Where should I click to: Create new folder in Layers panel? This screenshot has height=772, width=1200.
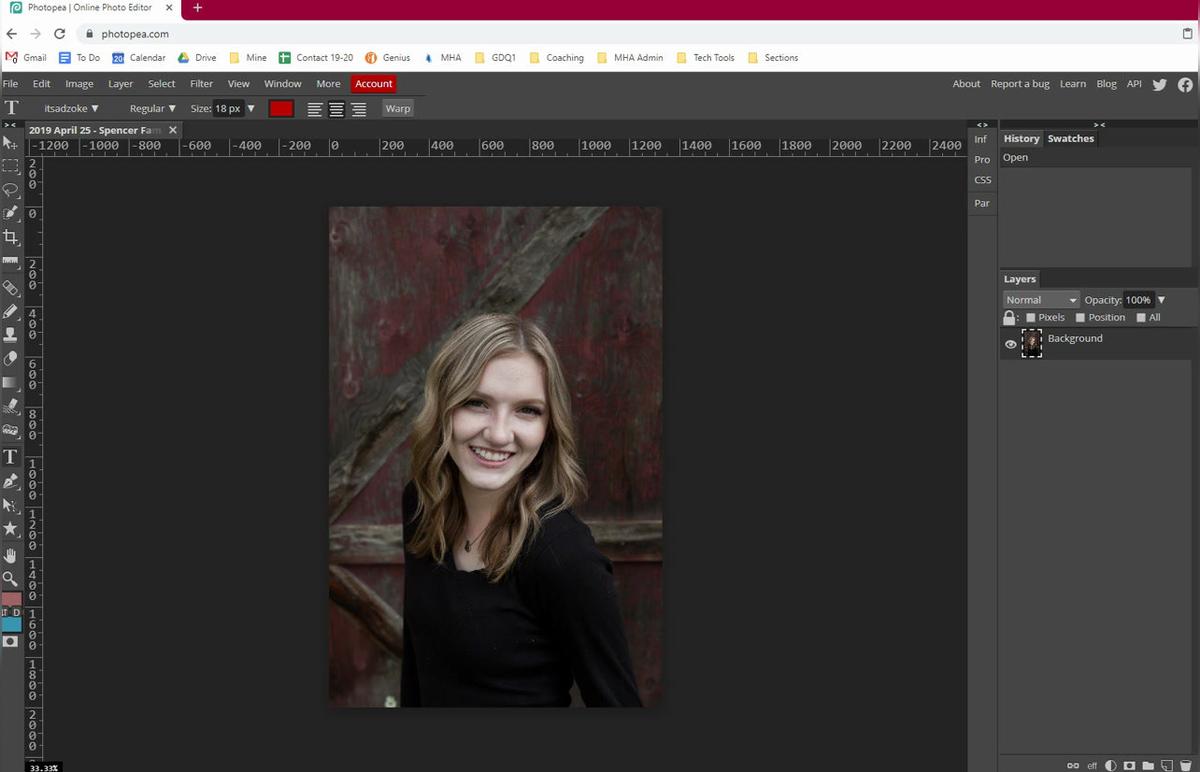coord(1148,765)
